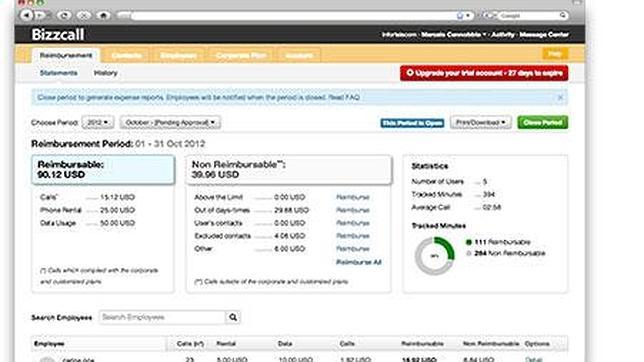The width and height of the screenshot is (644, 362).
Task: Click the Help button
Action: tap(555, 54)
